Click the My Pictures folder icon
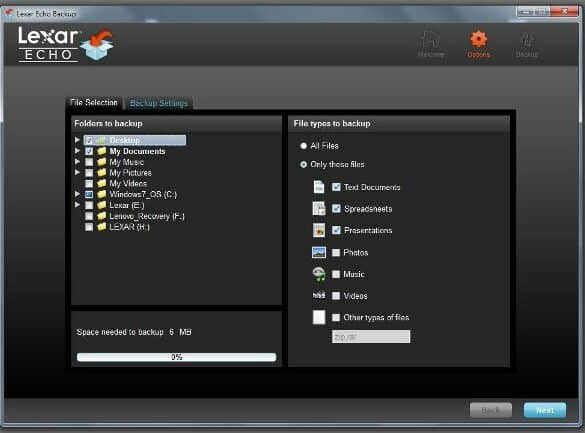 point(101,173)
